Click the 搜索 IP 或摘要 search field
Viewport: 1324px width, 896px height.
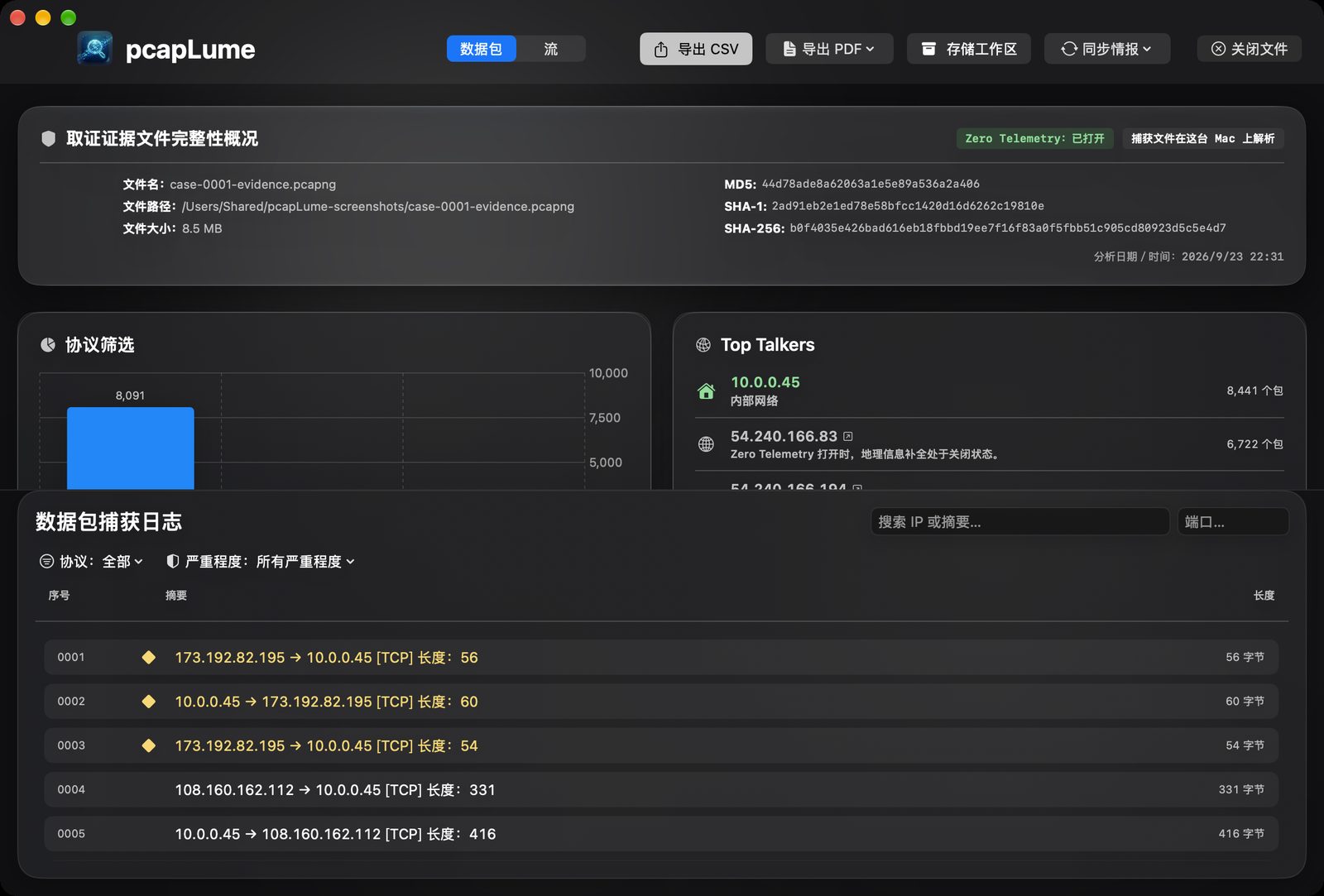(1020, 522)
